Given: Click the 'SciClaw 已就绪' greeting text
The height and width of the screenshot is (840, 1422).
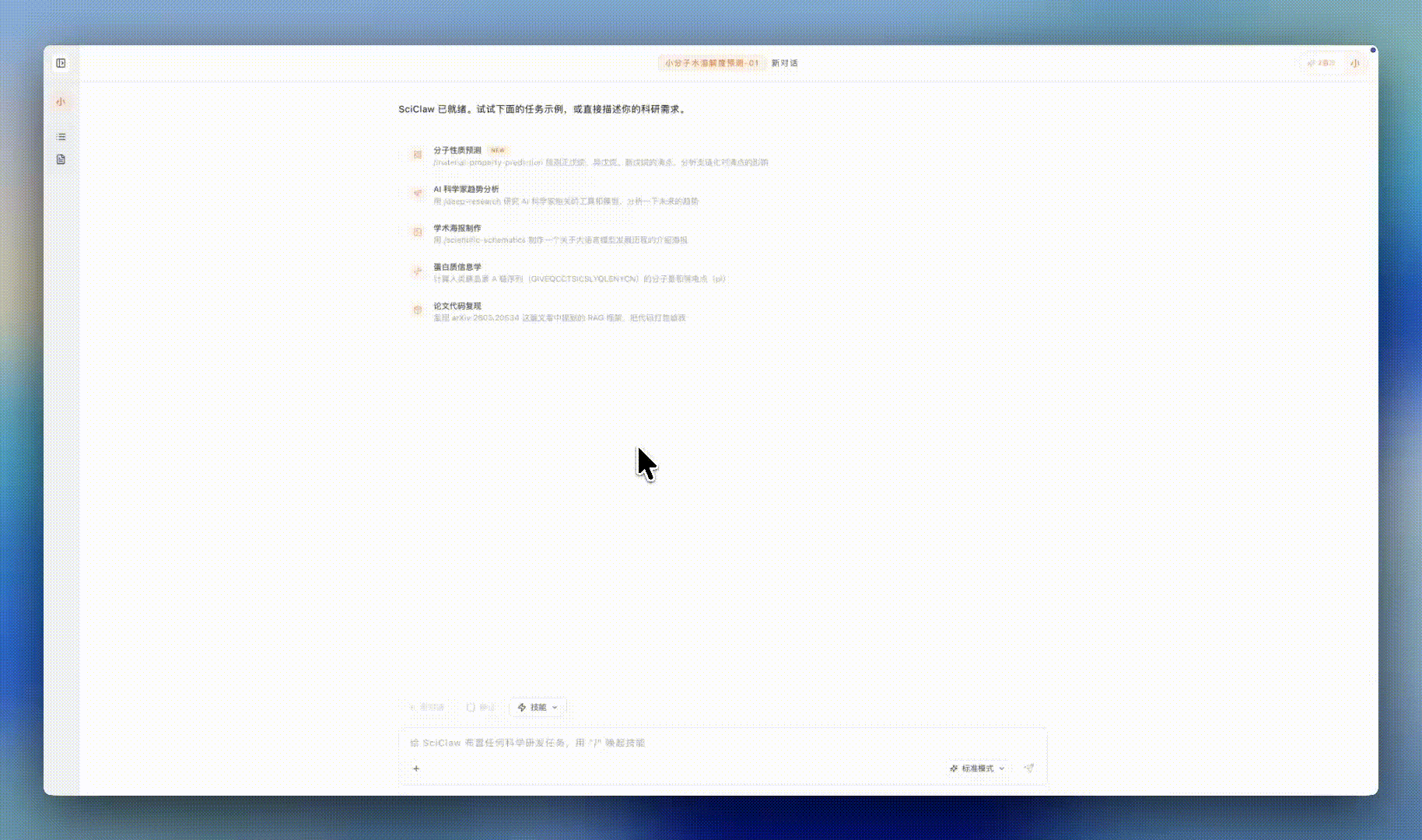Looking at the screenshot, I should coord(543,110).
